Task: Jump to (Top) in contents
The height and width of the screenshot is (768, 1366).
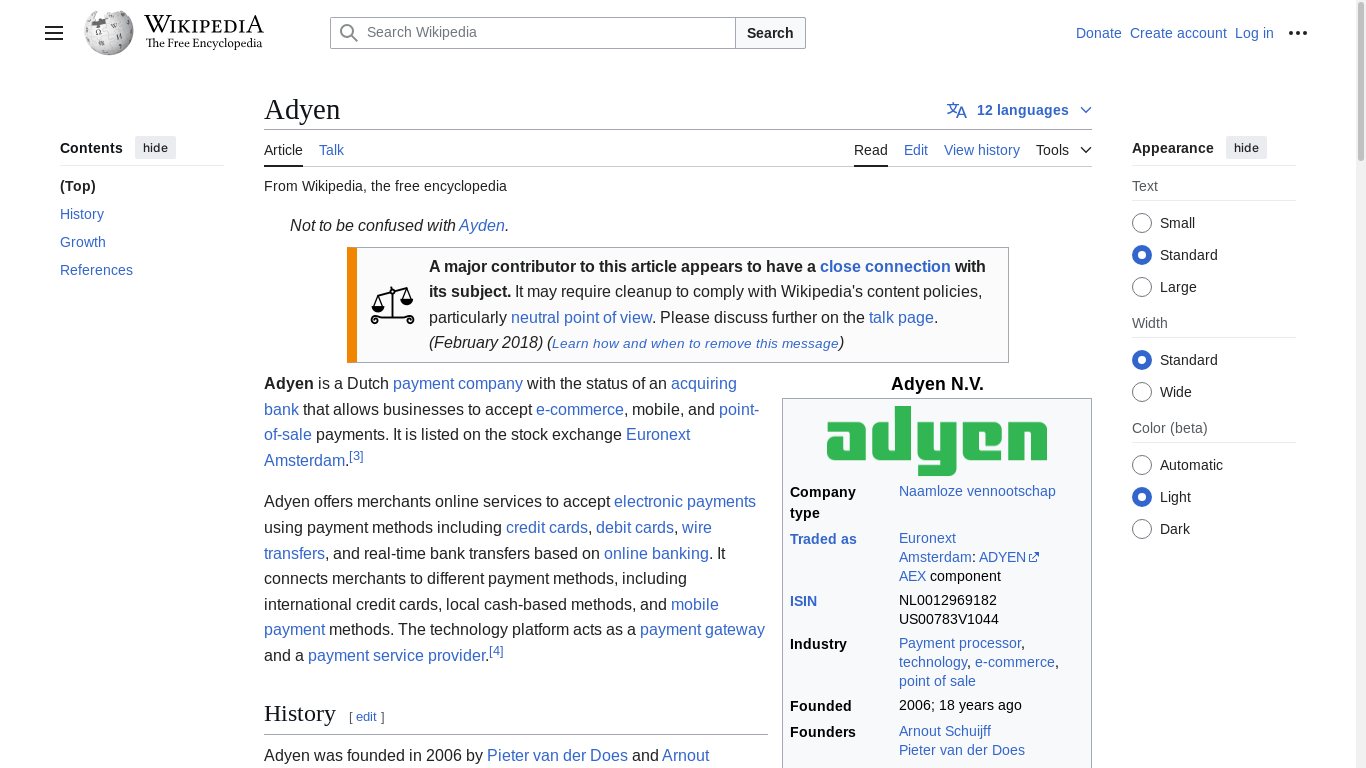Action: point(78,186)
